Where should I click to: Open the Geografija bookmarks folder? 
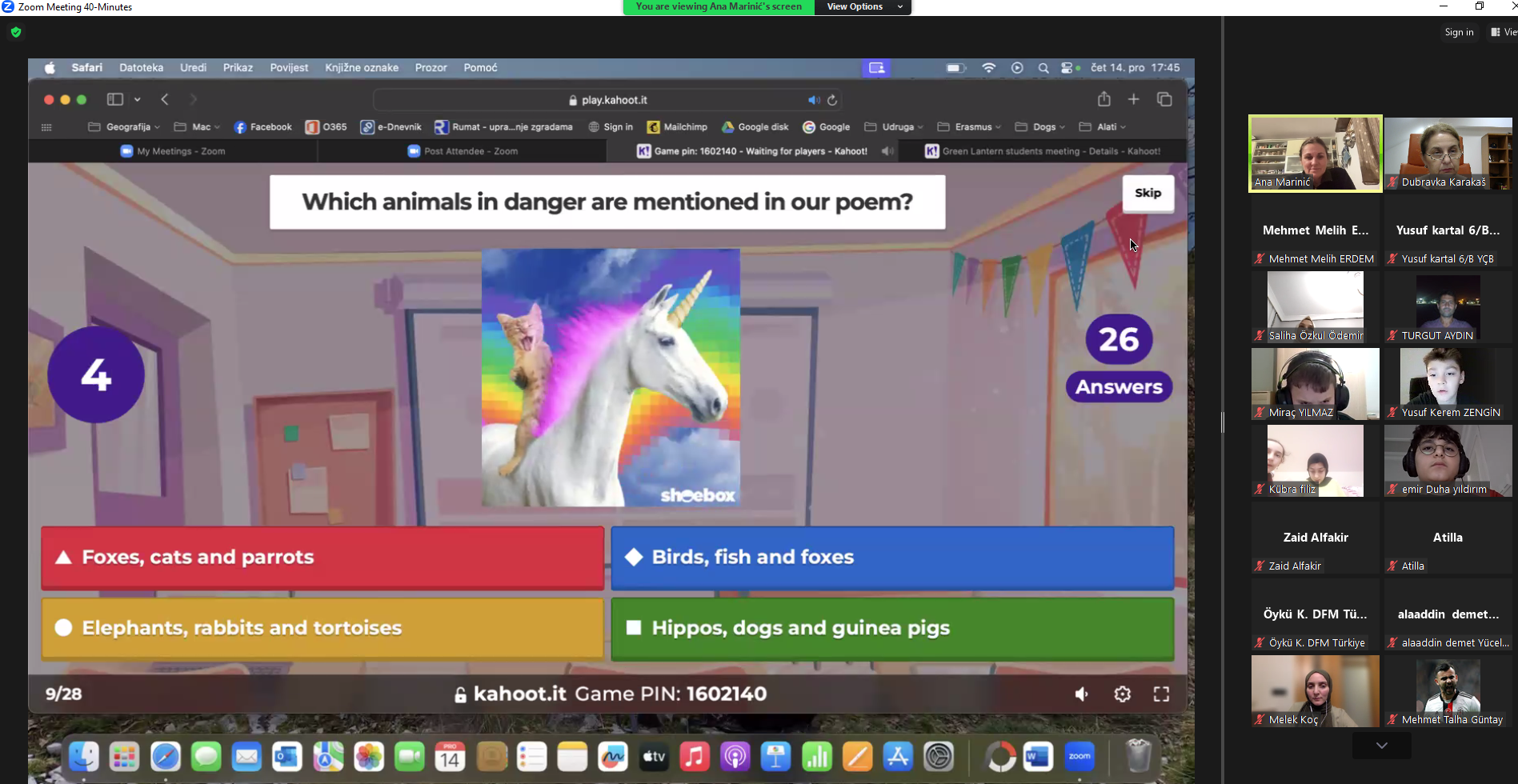(123, 127)
